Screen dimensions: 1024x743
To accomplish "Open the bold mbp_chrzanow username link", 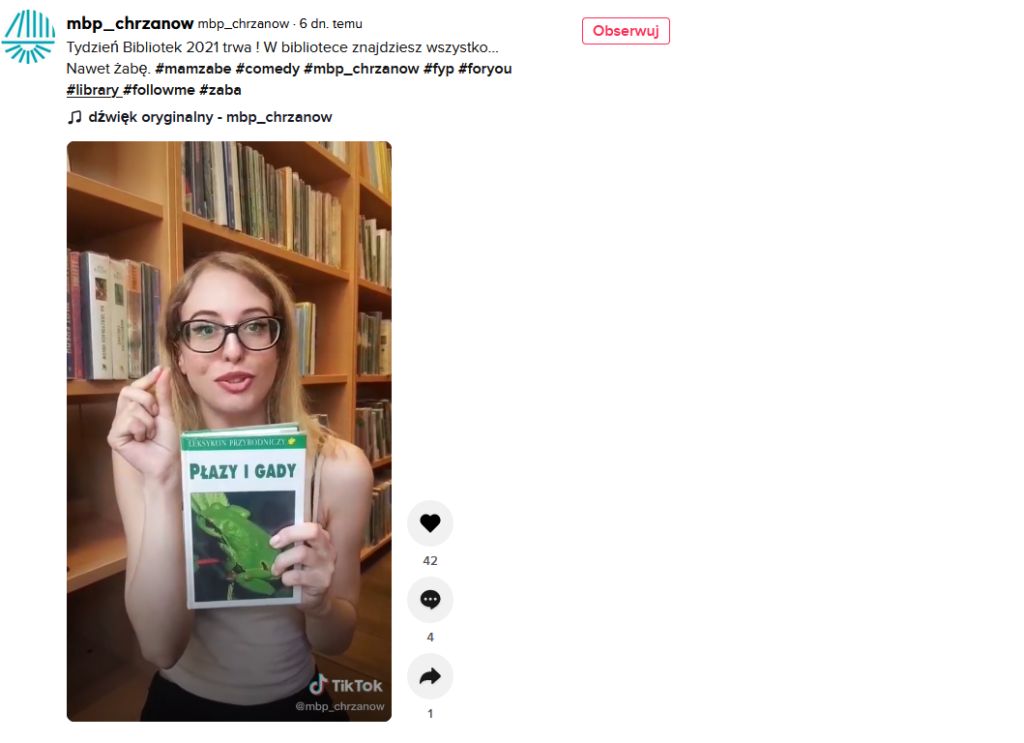I will coord(130,24).
